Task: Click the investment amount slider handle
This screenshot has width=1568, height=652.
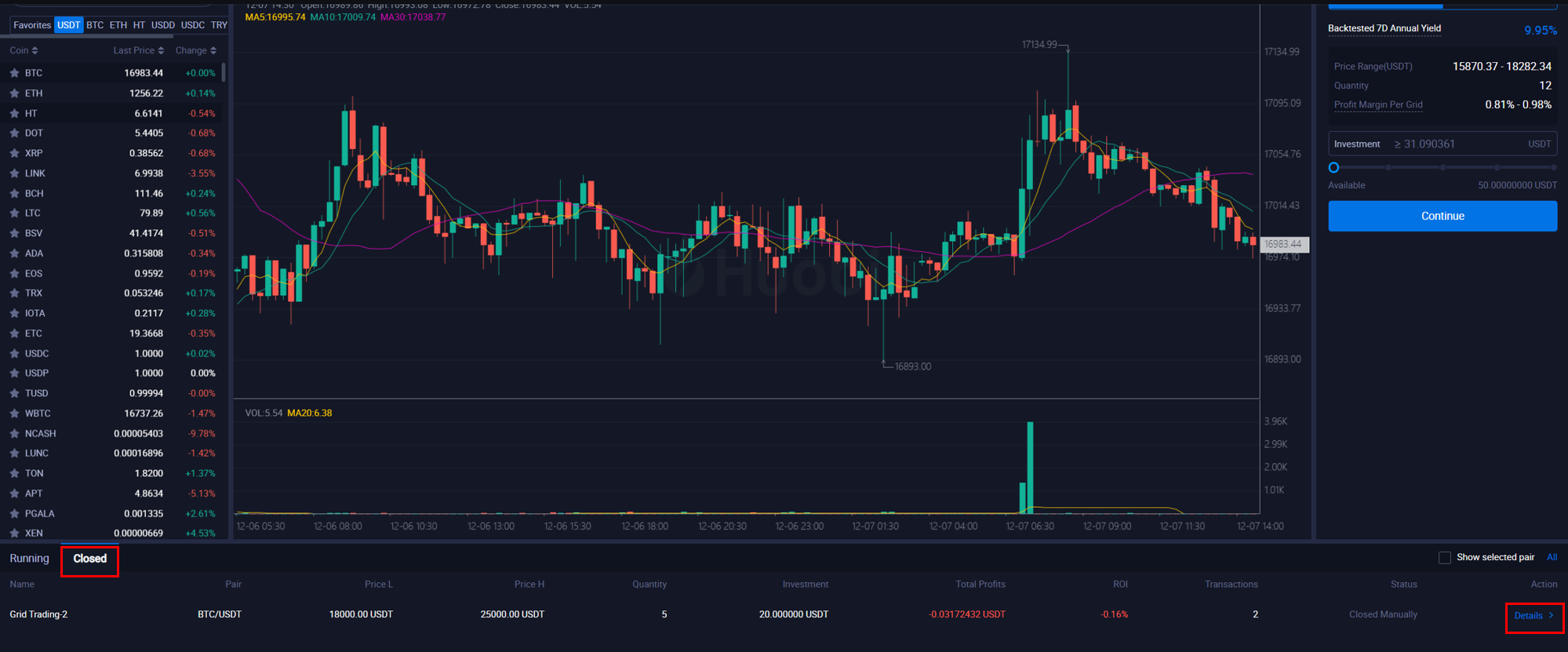Action: [1333, 168]
